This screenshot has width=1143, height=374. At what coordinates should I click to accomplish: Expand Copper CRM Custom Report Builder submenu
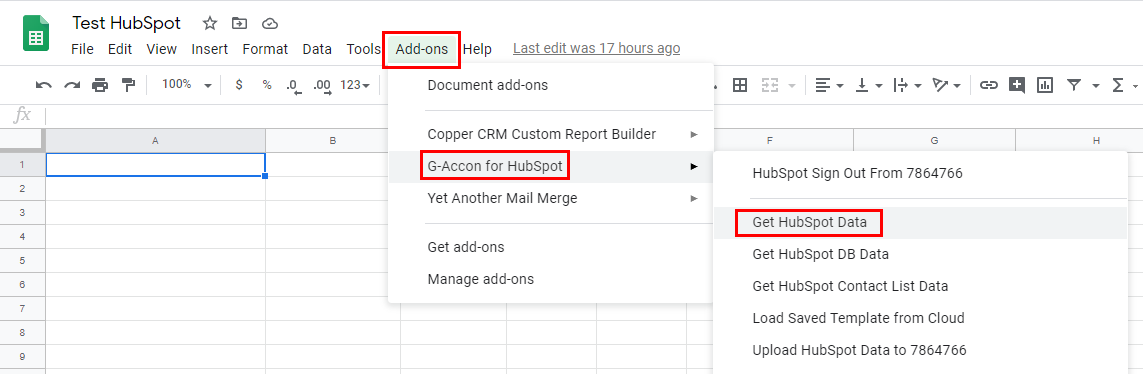[x=550, y=134]
